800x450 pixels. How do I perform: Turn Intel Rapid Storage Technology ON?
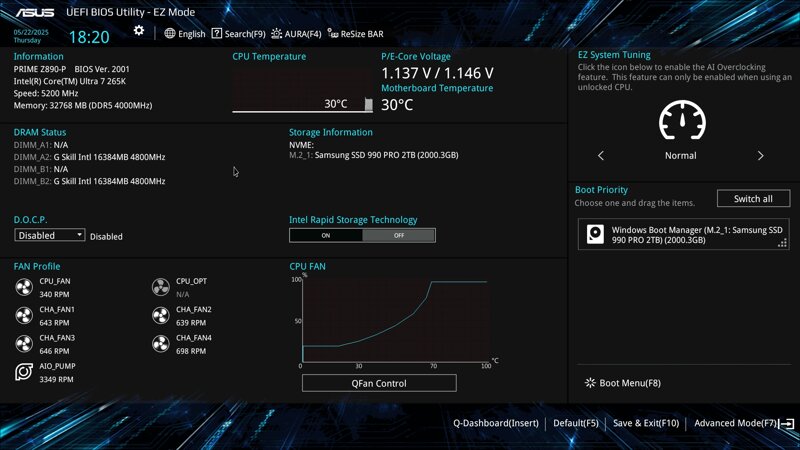coord(326,235)
